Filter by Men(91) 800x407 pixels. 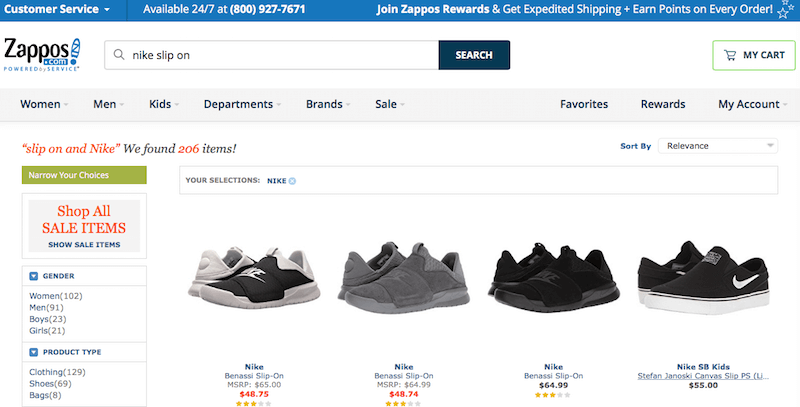46,308
